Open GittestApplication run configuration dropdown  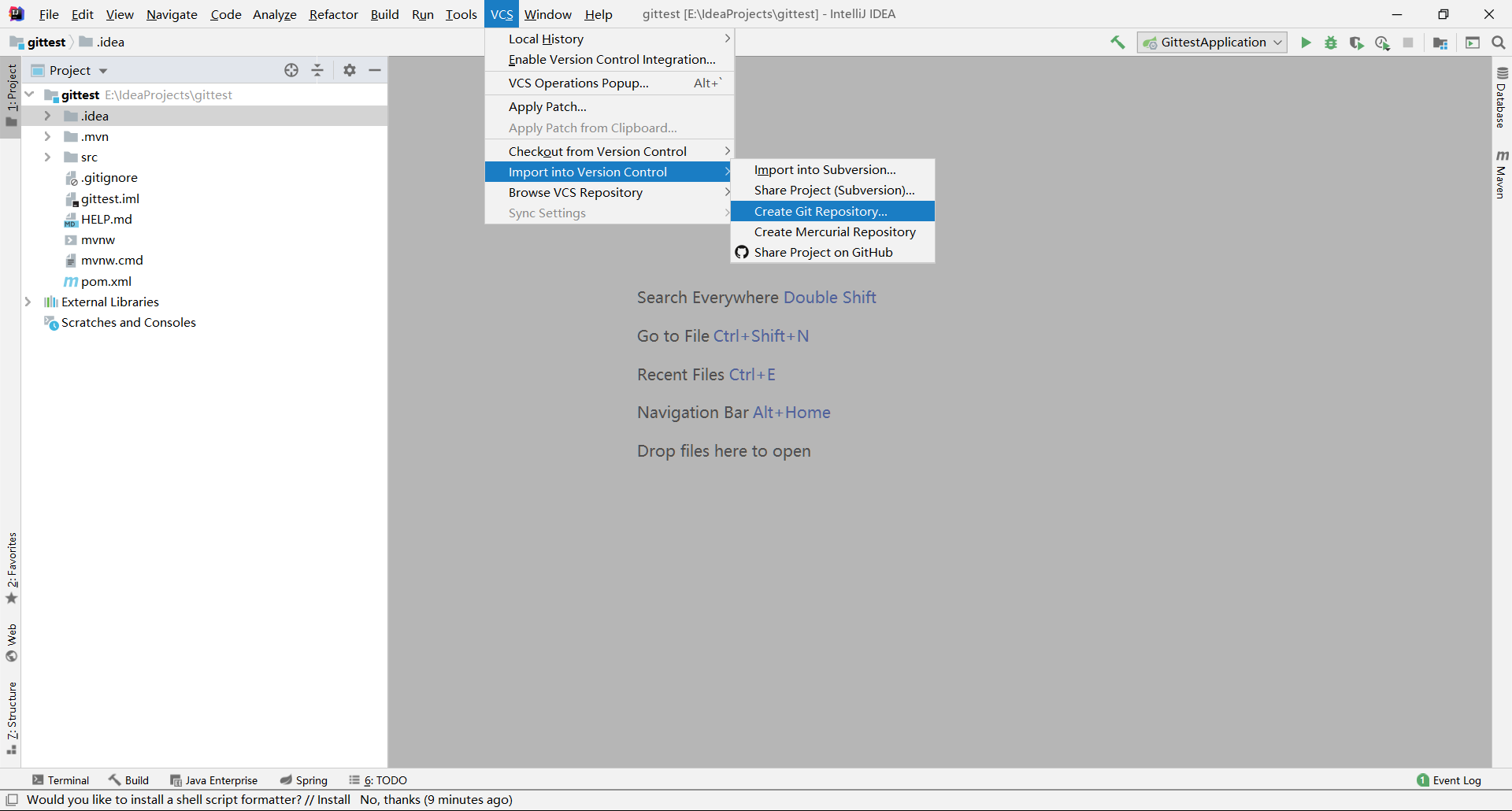[x=1212, y=43]
